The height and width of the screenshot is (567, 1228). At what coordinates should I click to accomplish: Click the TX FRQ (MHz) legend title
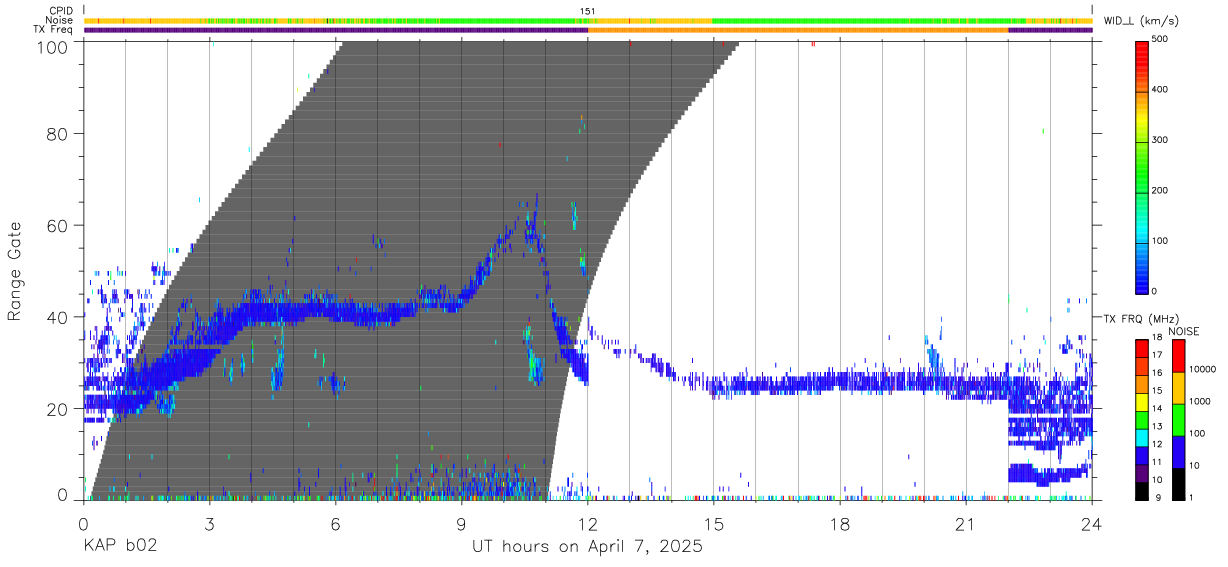pyautogui.click(x=1140, y=319)
